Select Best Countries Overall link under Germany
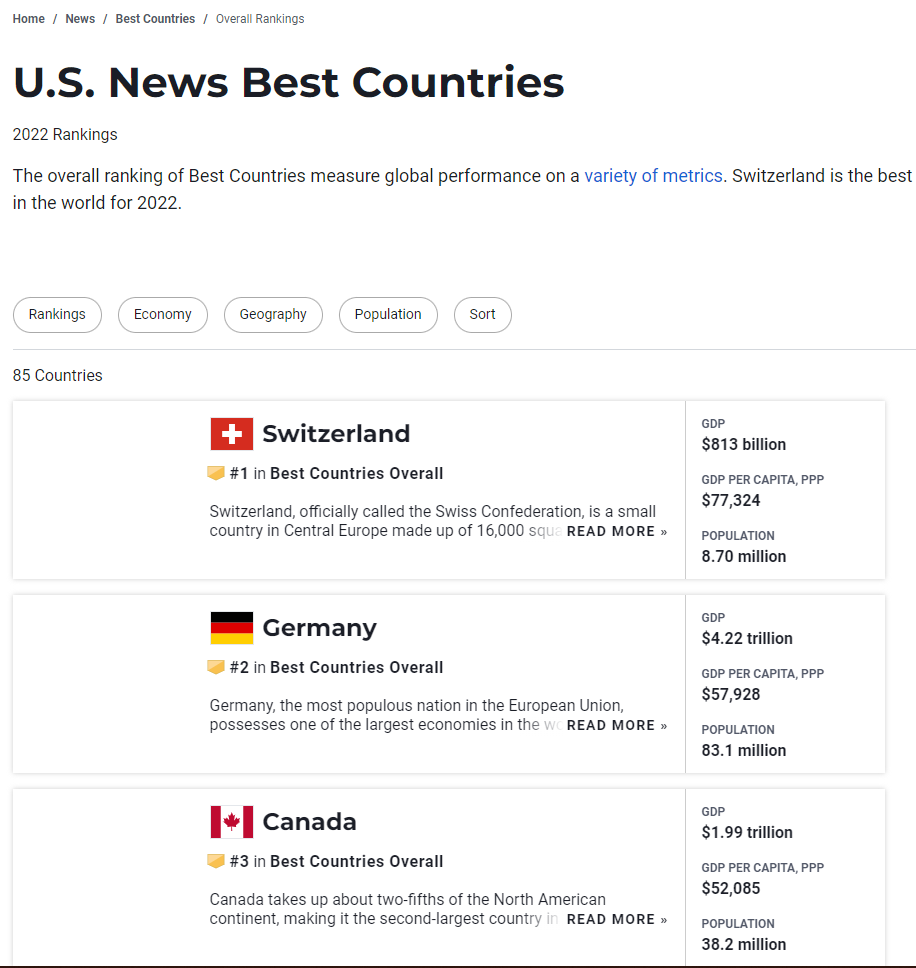The image size is (916, 968). click(356, 667)
